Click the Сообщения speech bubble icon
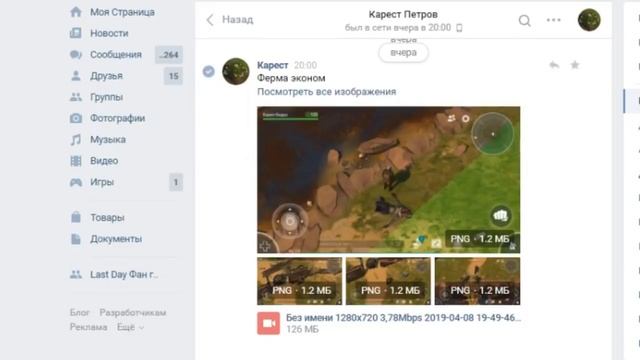Image resolution: width=640 pixels, height=360 pixels. tap(76, 54)
